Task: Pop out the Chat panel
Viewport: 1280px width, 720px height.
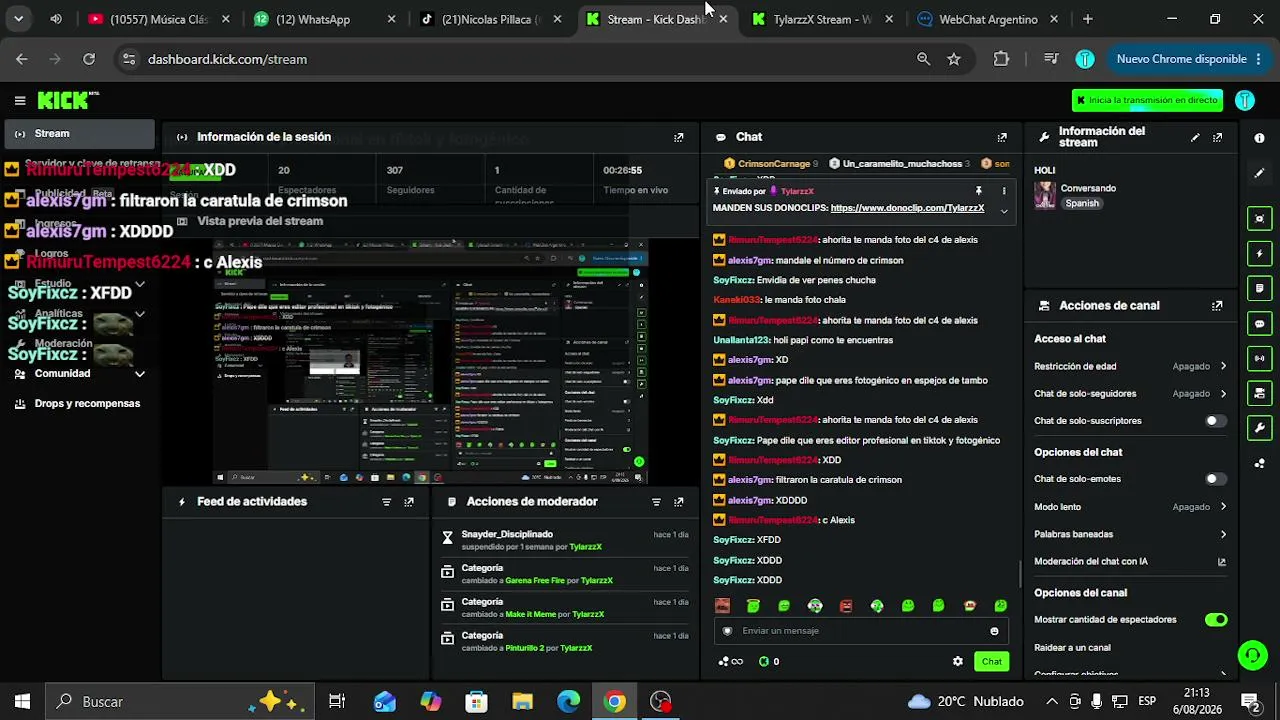Action: click(1002, 137)
